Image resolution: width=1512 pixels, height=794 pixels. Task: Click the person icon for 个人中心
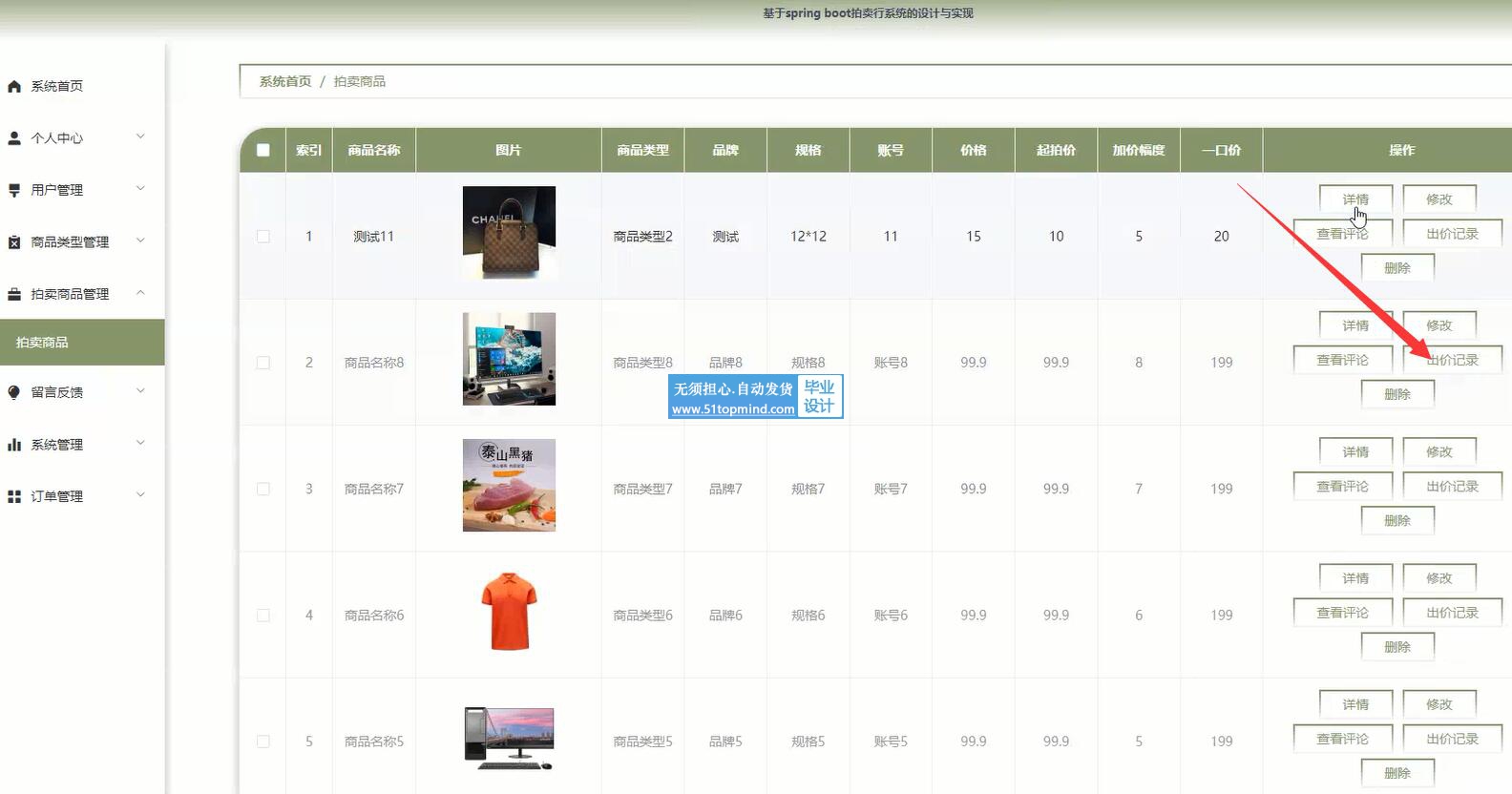point(14,137)
